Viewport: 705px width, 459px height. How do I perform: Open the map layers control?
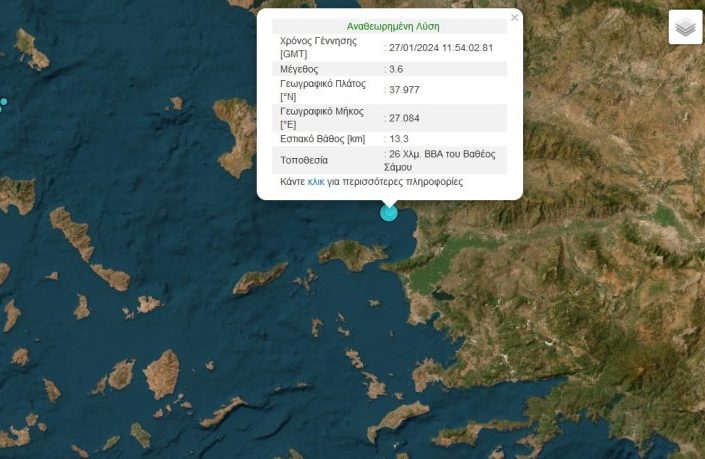(x=685, y=28)
